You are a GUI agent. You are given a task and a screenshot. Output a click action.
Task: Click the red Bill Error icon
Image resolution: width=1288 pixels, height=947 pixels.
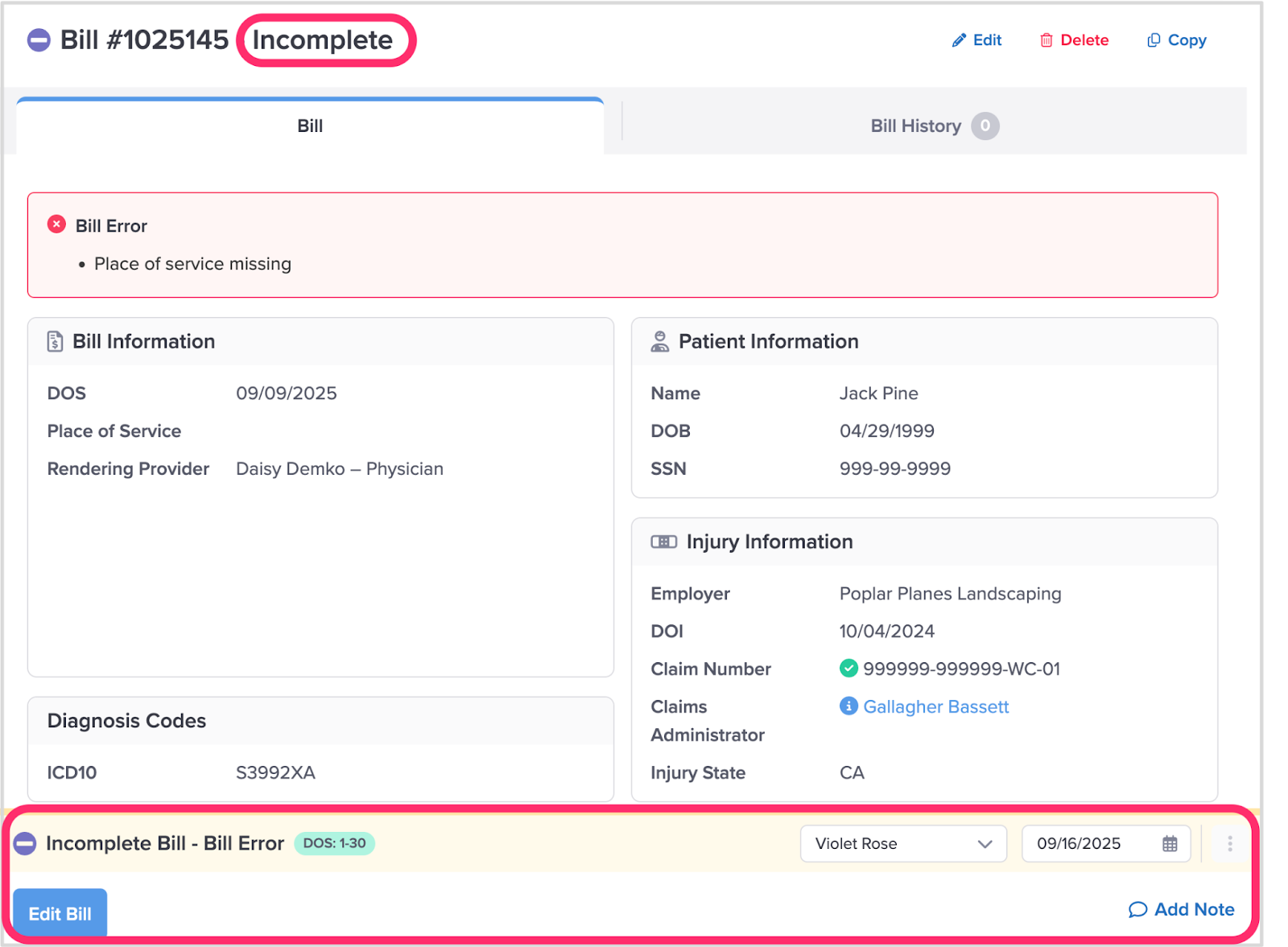[x=56, y=224]
